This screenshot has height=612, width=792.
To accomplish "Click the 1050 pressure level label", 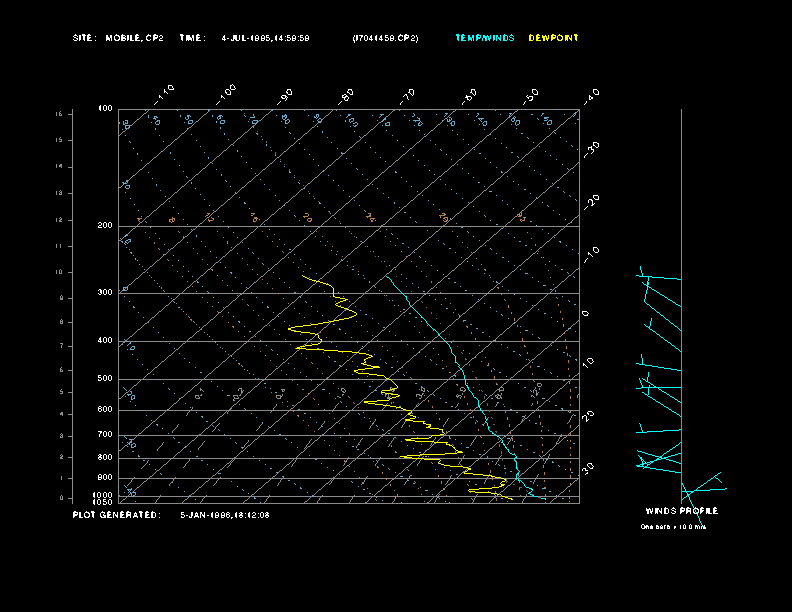I will [x=103, y=502].
